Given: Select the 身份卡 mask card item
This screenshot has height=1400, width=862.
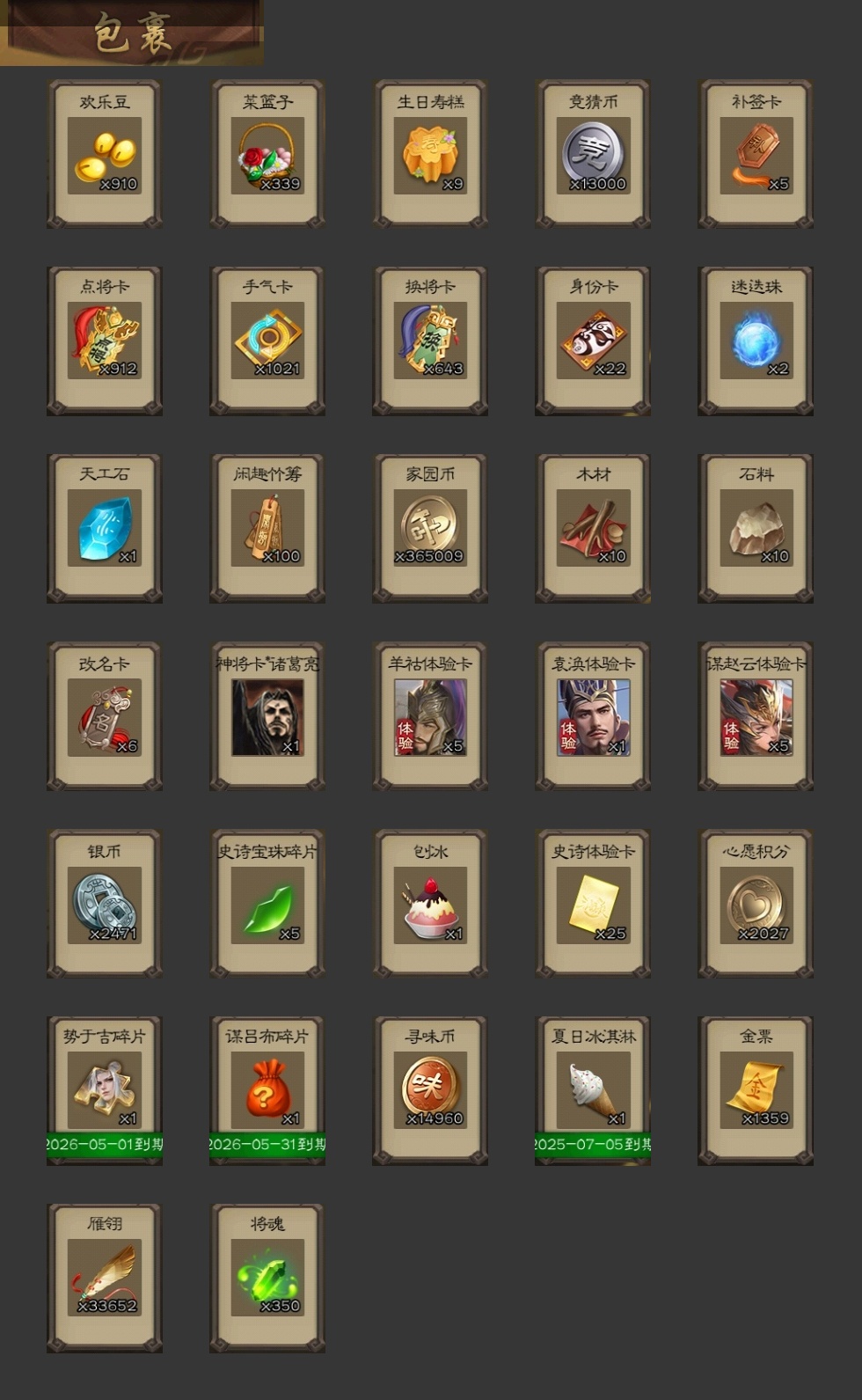Looking at the screenshot, I should (593, 341).
